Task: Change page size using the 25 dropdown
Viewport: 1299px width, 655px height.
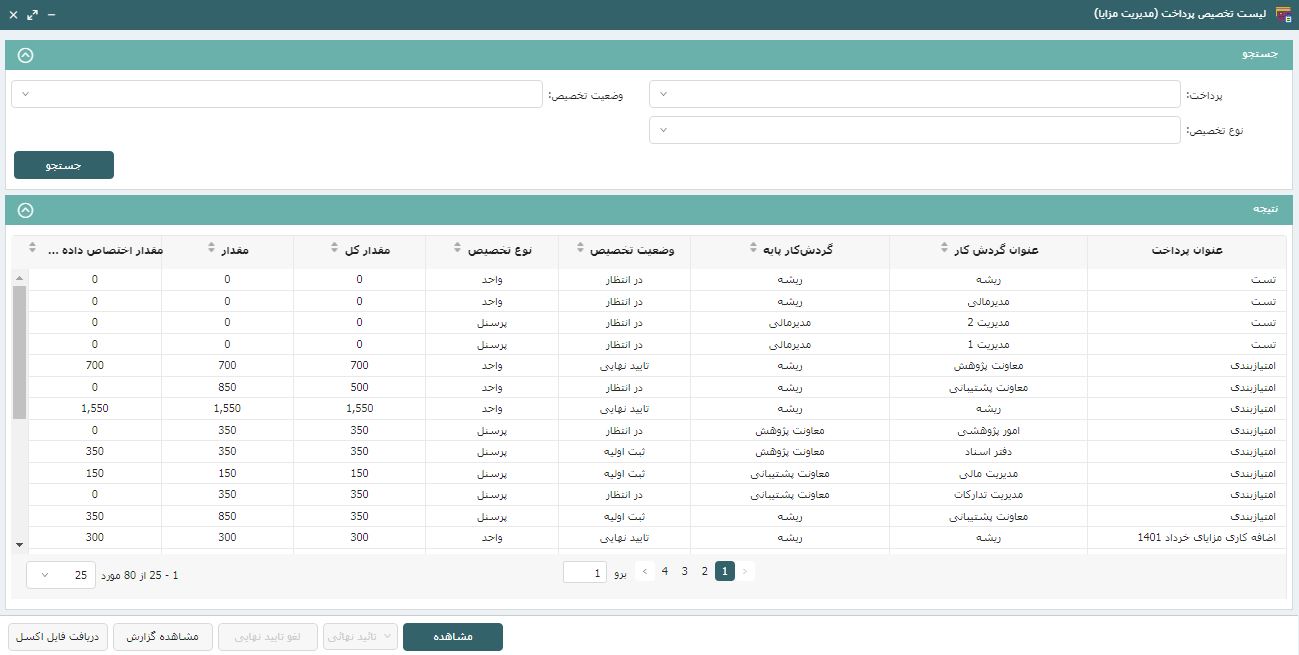Action: (x=59, y=574)
